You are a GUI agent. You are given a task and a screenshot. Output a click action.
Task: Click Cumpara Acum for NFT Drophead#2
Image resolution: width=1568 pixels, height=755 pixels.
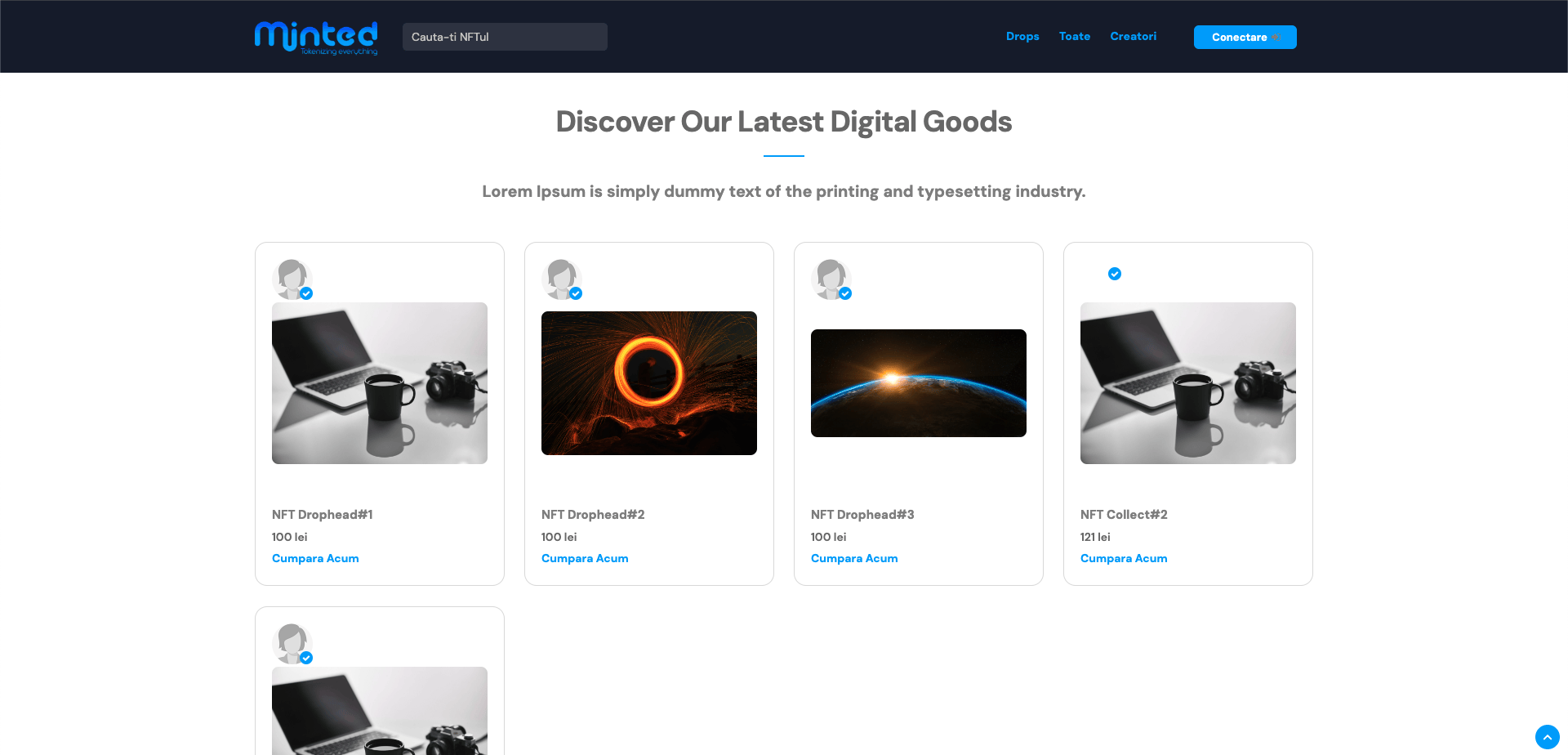pos(585,559)
